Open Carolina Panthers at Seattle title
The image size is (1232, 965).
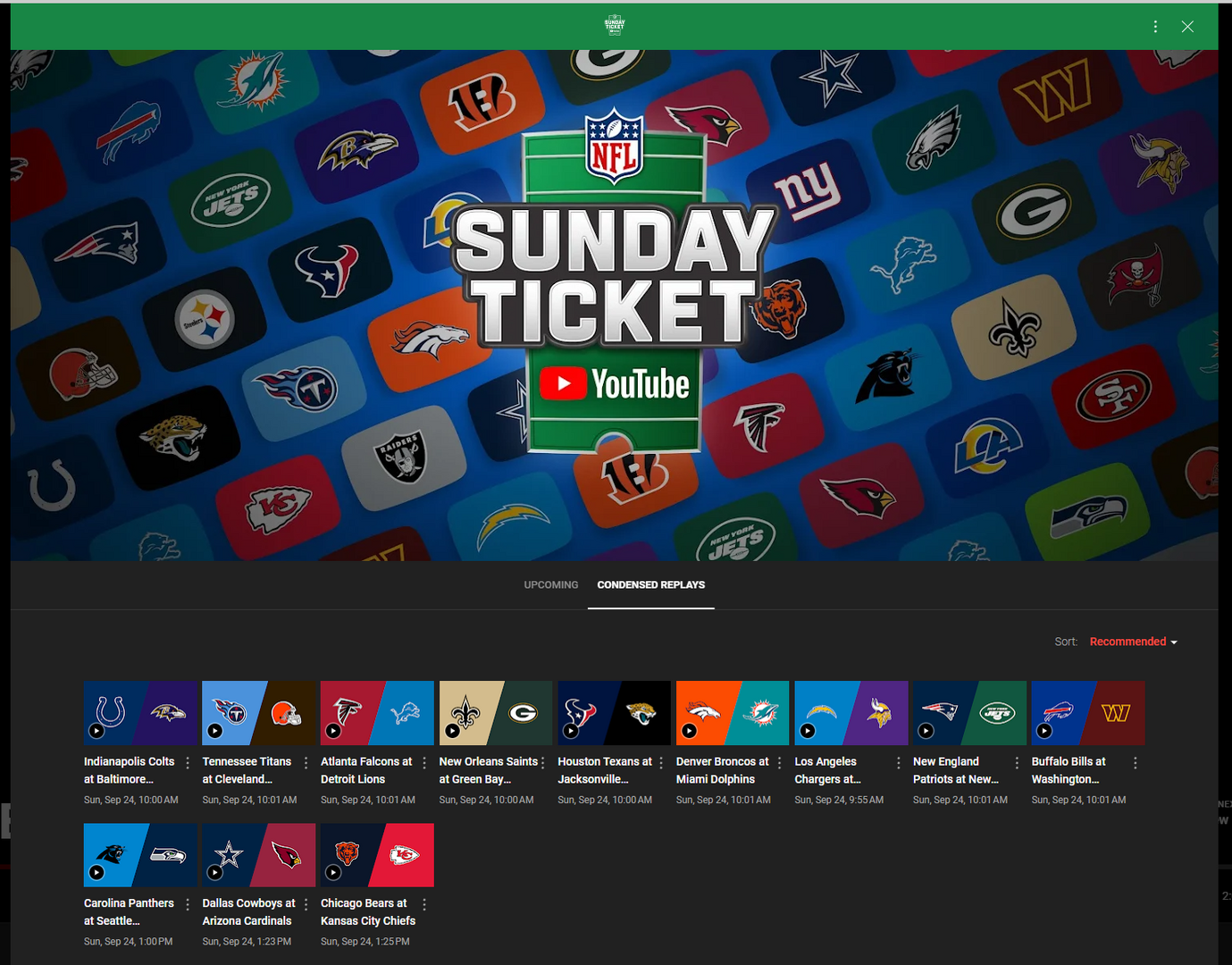[x=130, y=912]
